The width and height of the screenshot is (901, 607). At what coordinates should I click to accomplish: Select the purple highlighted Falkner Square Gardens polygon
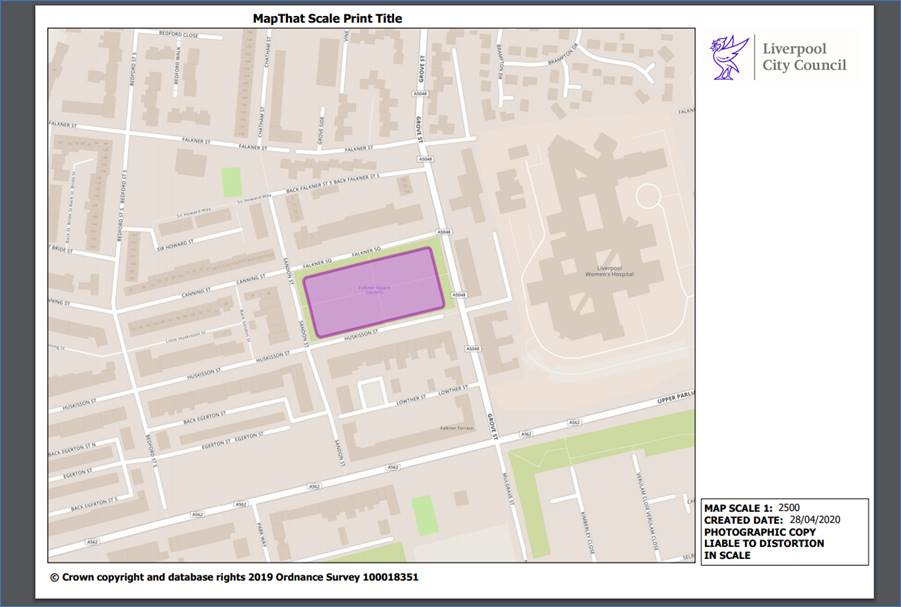coord(374,293)
